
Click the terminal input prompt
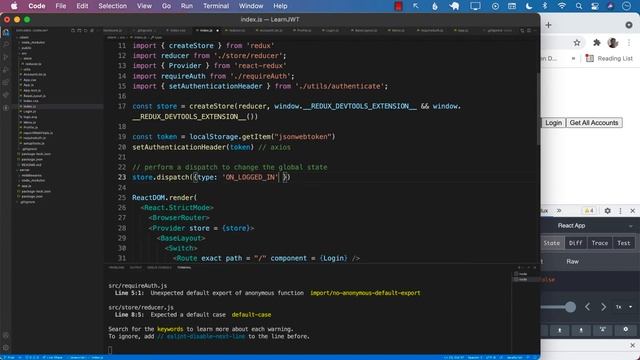[110, 350]
